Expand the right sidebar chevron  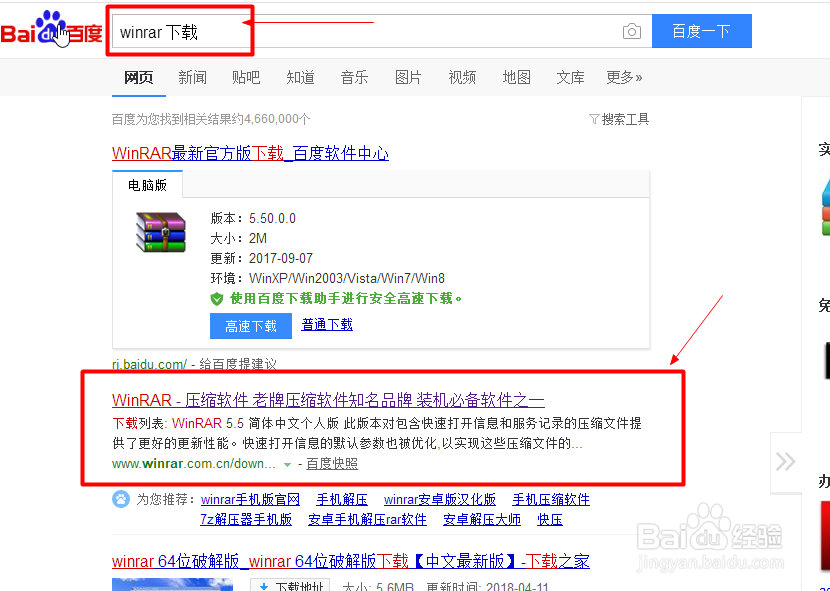(786, 462)
